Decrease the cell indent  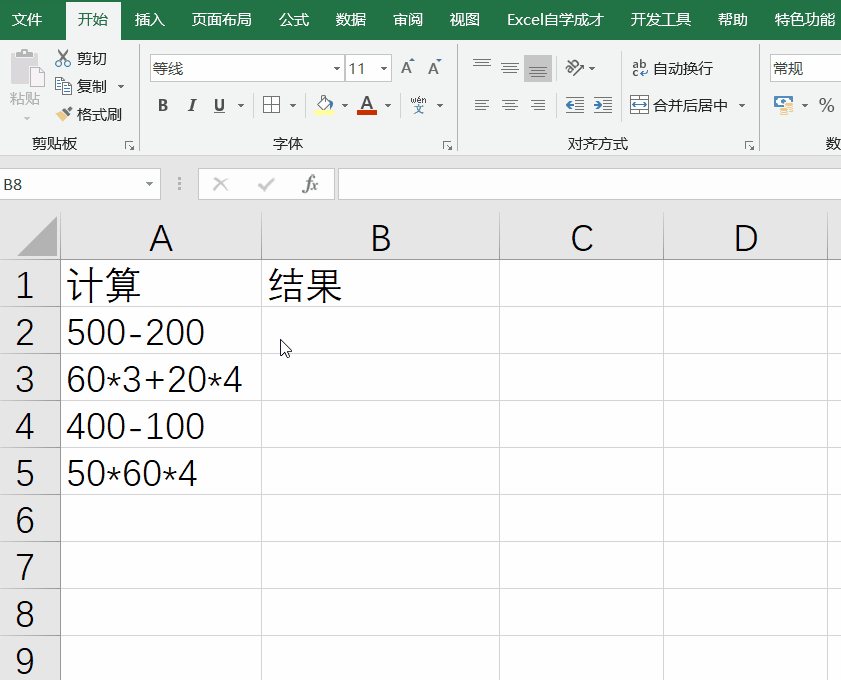point(574,105)
